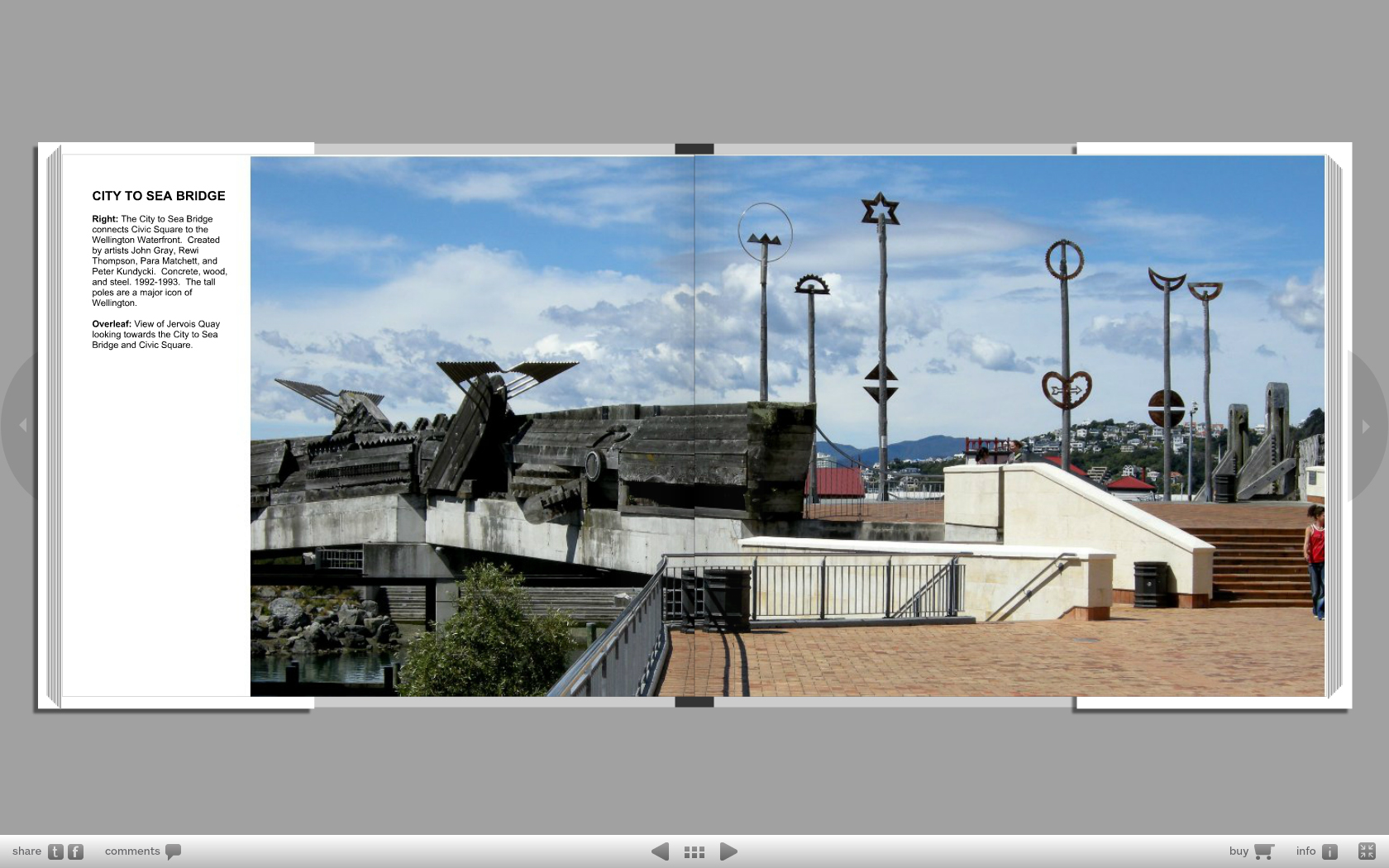Click the dark spine marker atop the book
The width and height of the screenshot is (1389, 868).
click(694, 149)
